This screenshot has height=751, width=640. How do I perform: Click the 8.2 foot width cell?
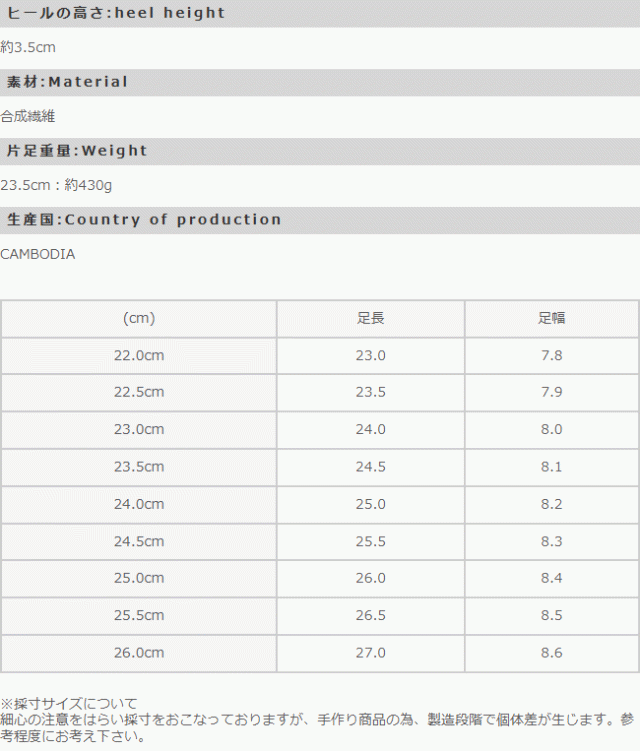tap(551, 504)
